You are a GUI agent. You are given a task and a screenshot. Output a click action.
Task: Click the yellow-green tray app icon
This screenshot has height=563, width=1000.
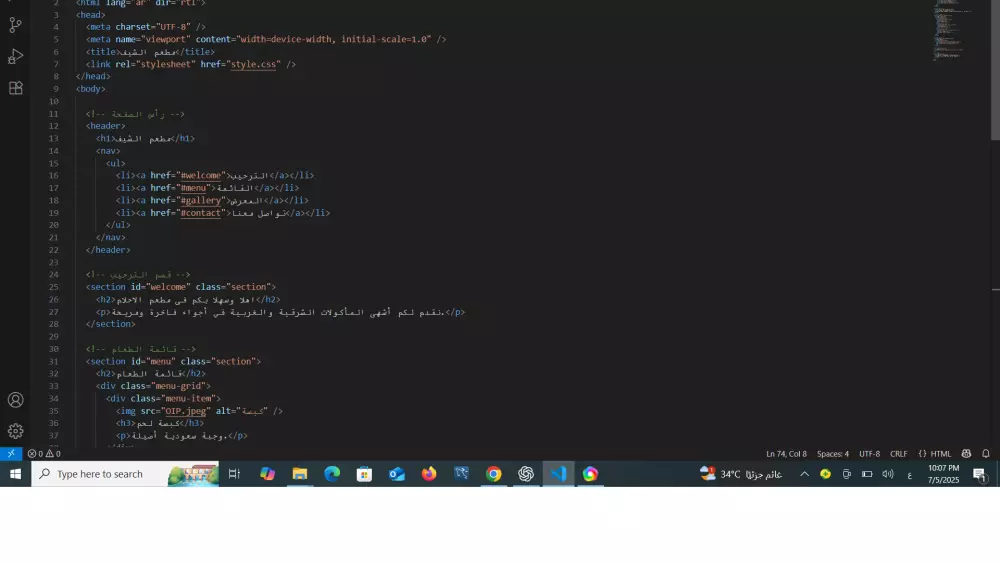825,474
